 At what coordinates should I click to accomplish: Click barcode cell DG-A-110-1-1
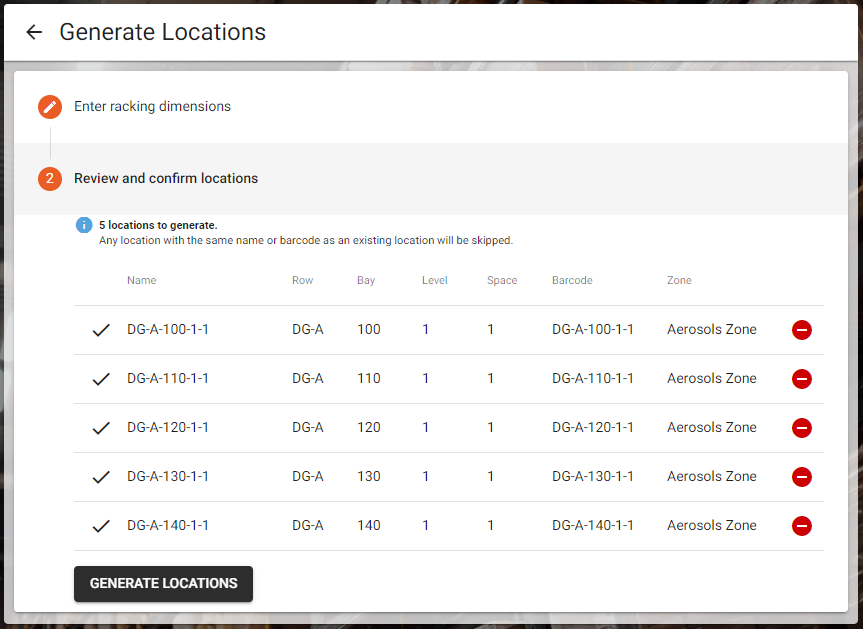point(593,378)
